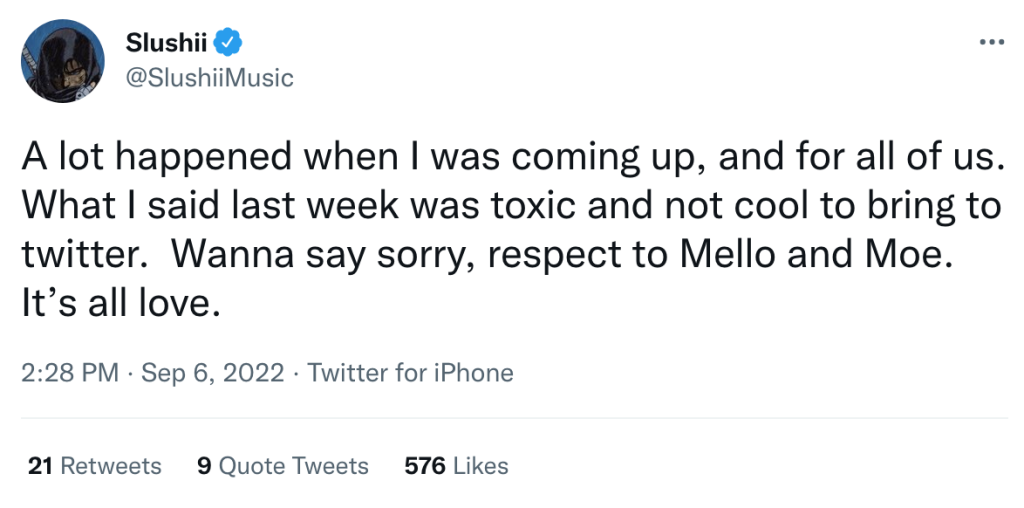The height and width of the screenshot is (508, 1024).
Task: Click the blue verified badge beside Slushii
Action: pyautogui.click(x=229, y=42)
